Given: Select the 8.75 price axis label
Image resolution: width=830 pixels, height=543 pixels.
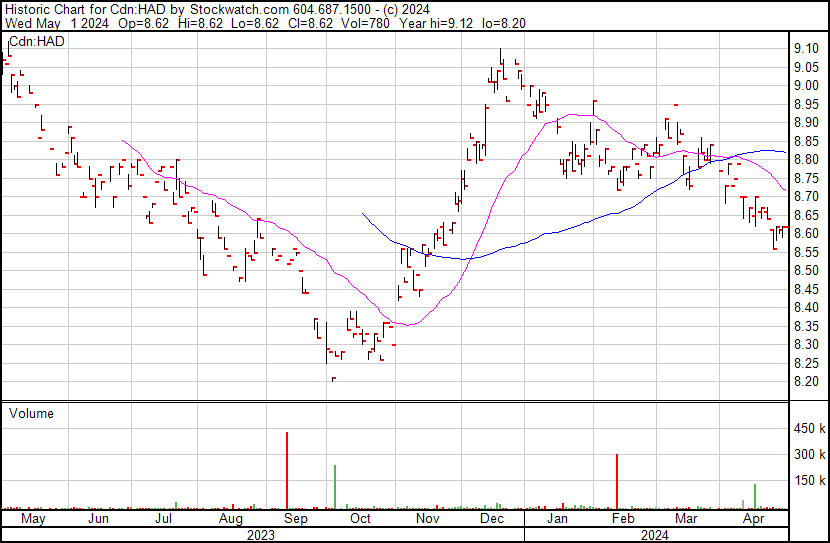Looking at the screenshot, I should click(806, 178).
